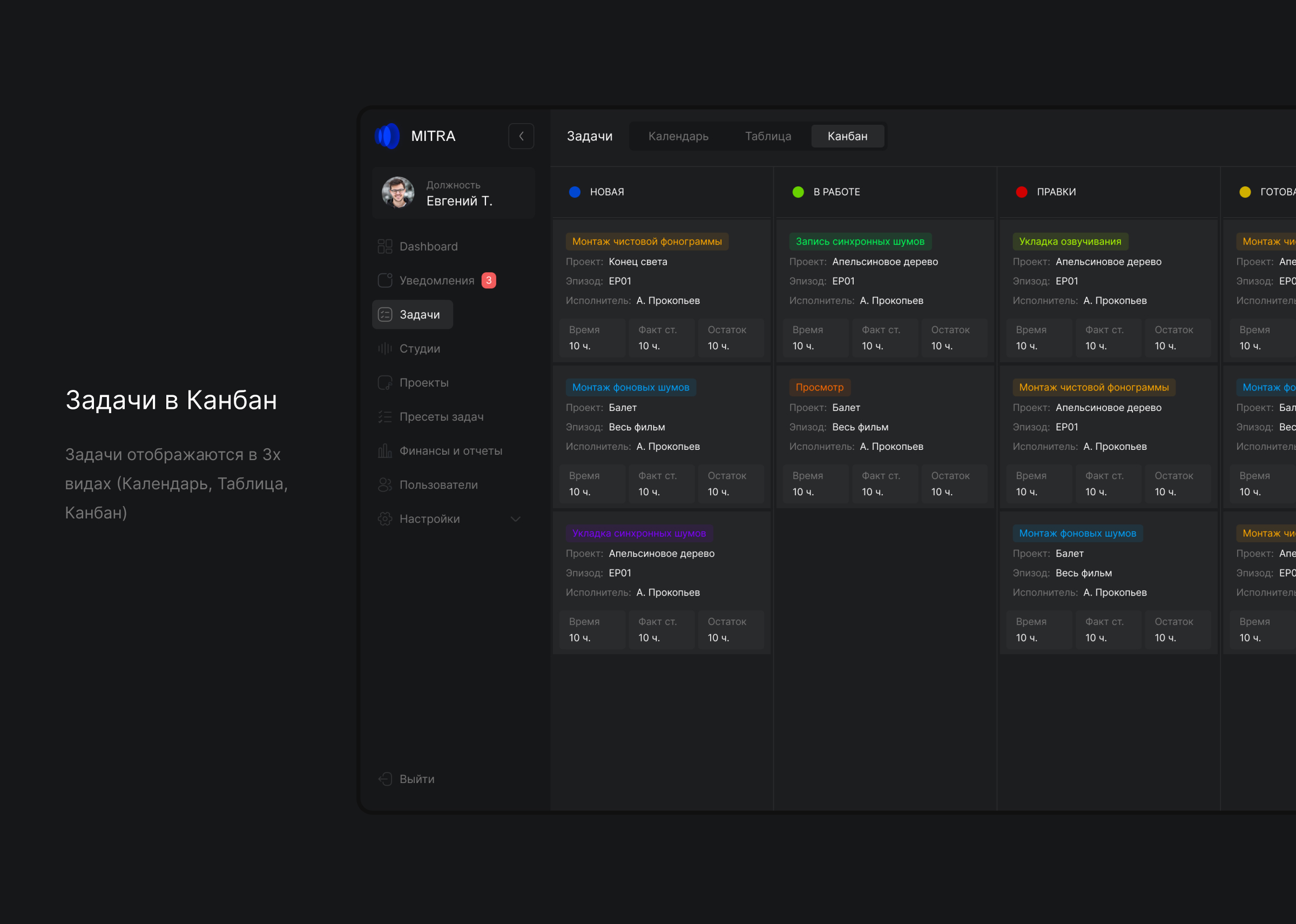The width and height of the screenshot is (1296, 924).
Task: Select the Канбан view tab
Action: pyautogui.click(x=847, y=136)
